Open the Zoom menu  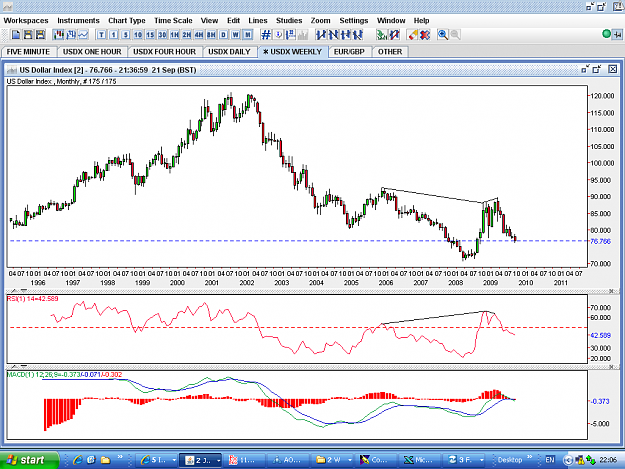[320, 21]
